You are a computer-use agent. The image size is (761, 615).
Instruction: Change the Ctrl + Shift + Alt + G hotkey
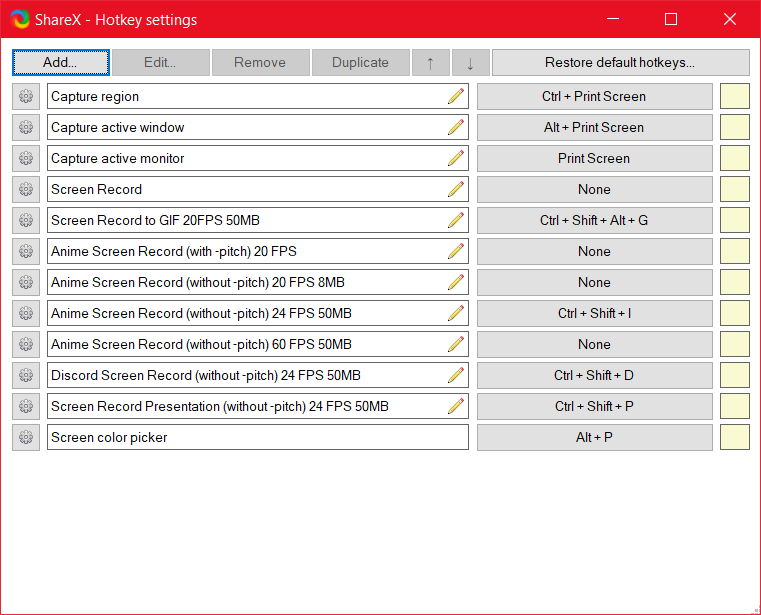click(x=595, y=220)
